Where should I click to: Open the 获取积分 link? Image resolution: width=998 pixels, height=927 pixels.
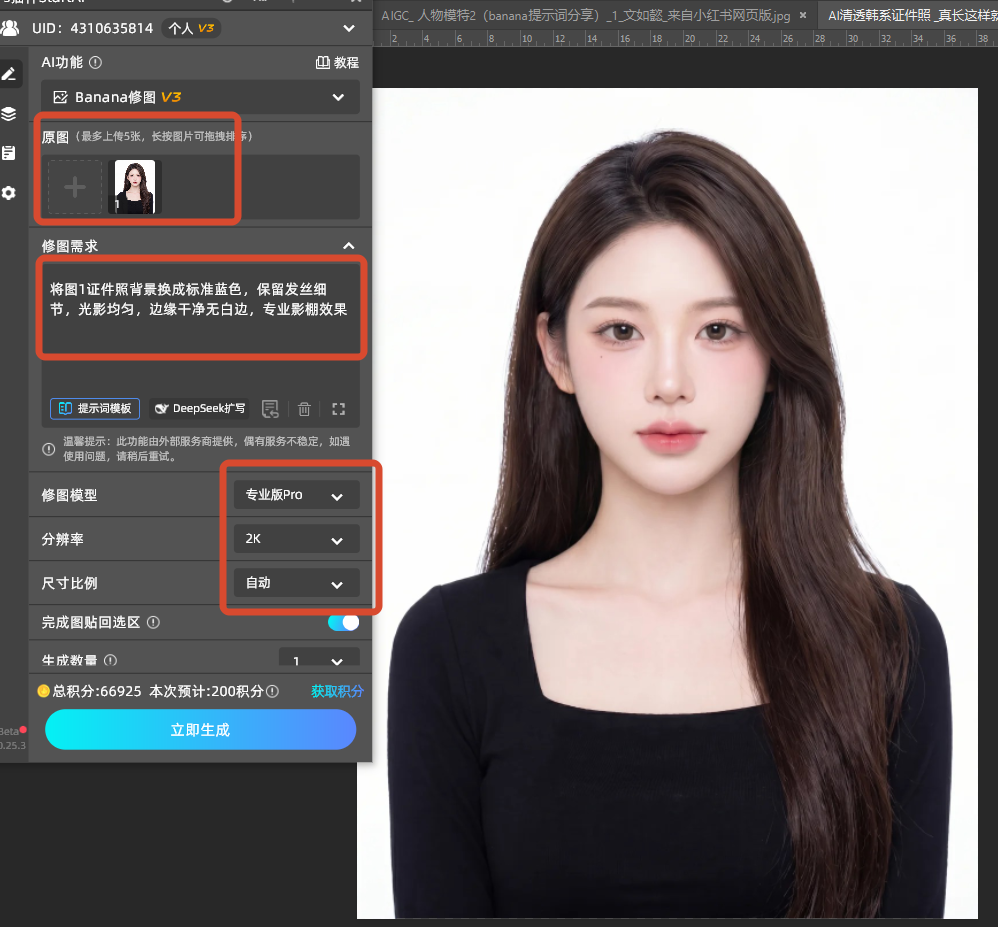click(x=337, y=691)
